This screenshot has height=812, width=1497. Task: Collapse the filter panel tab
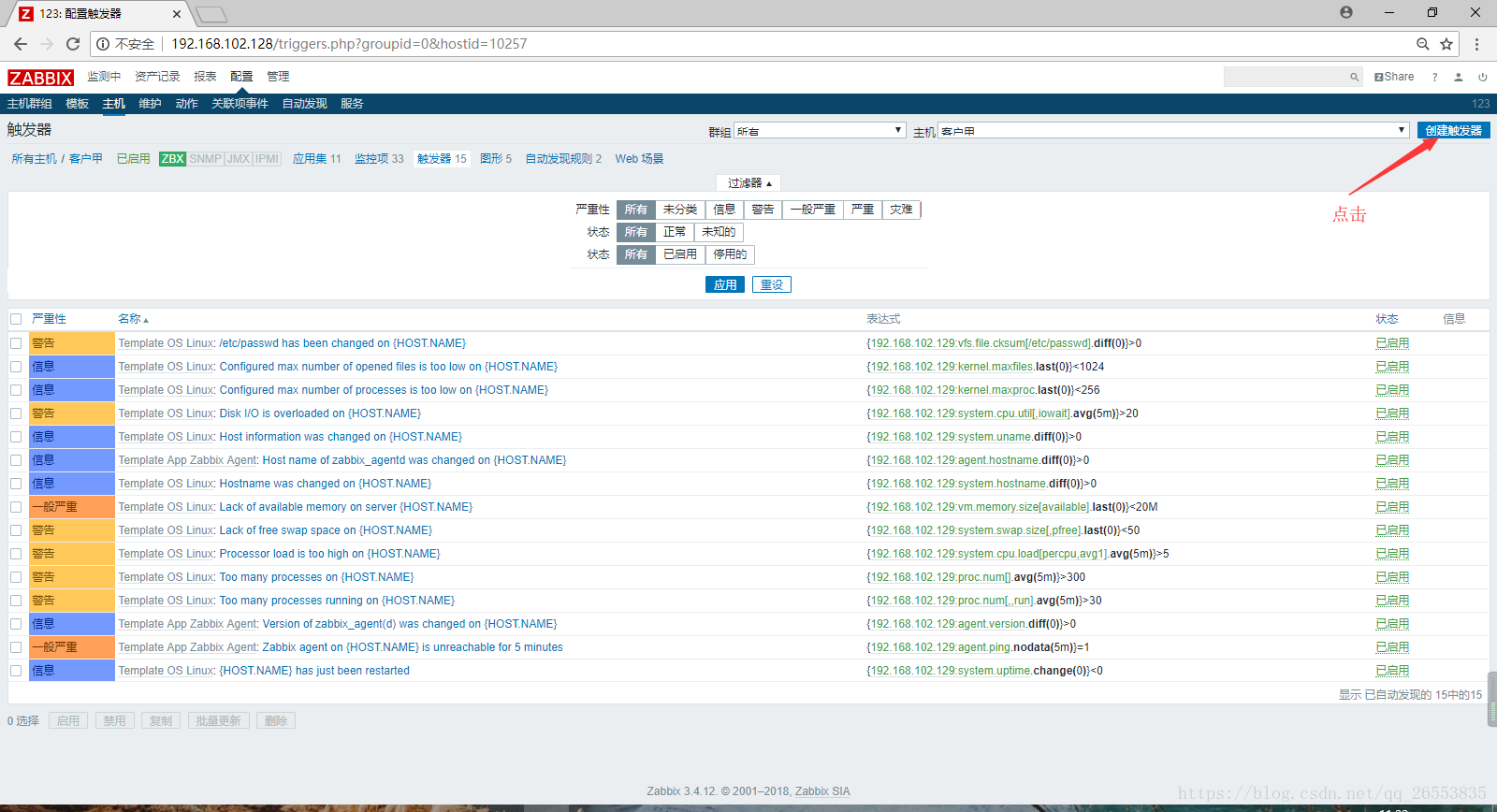[x=748, y=183]
